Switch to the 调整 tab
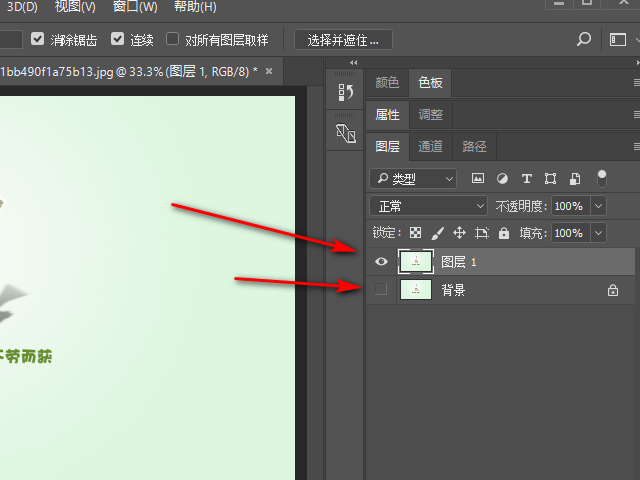Viewport: 640px width, 480px height. [x=431, y=114]
